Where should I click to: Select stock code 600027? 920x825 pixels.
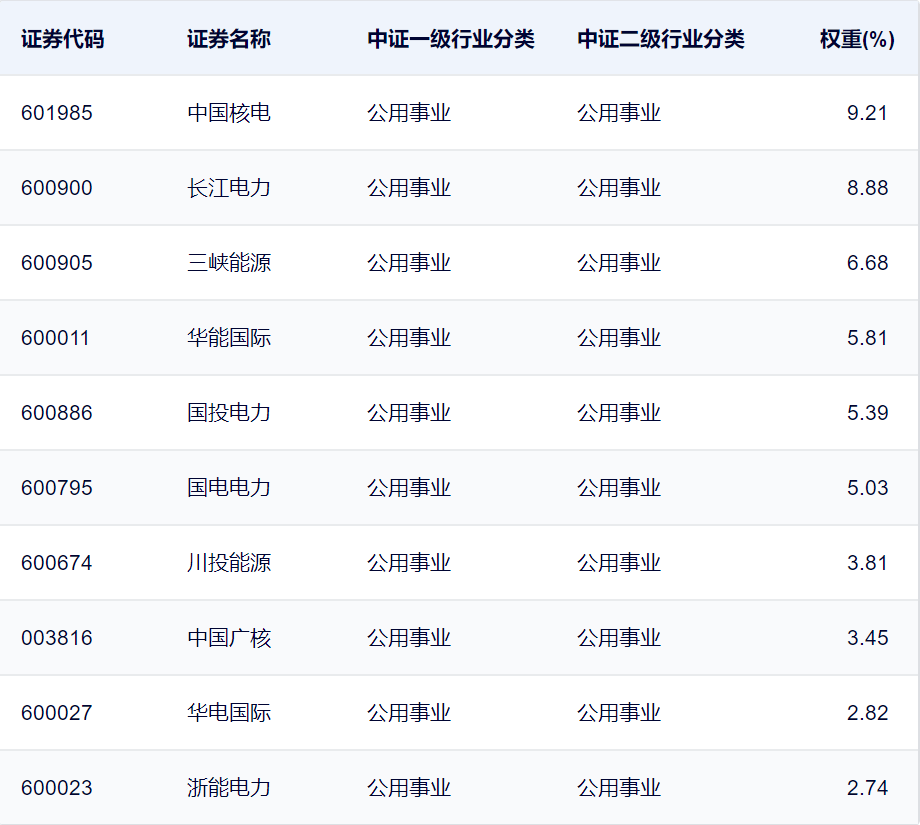click(x=57, y=712)
